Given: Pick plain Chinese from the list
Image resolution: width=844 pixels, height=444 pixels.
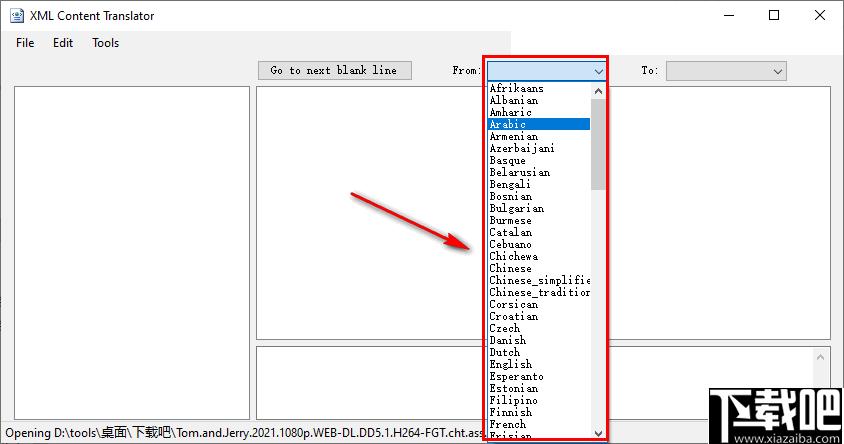Looking at the screenshot, I should tap(539, 268).
